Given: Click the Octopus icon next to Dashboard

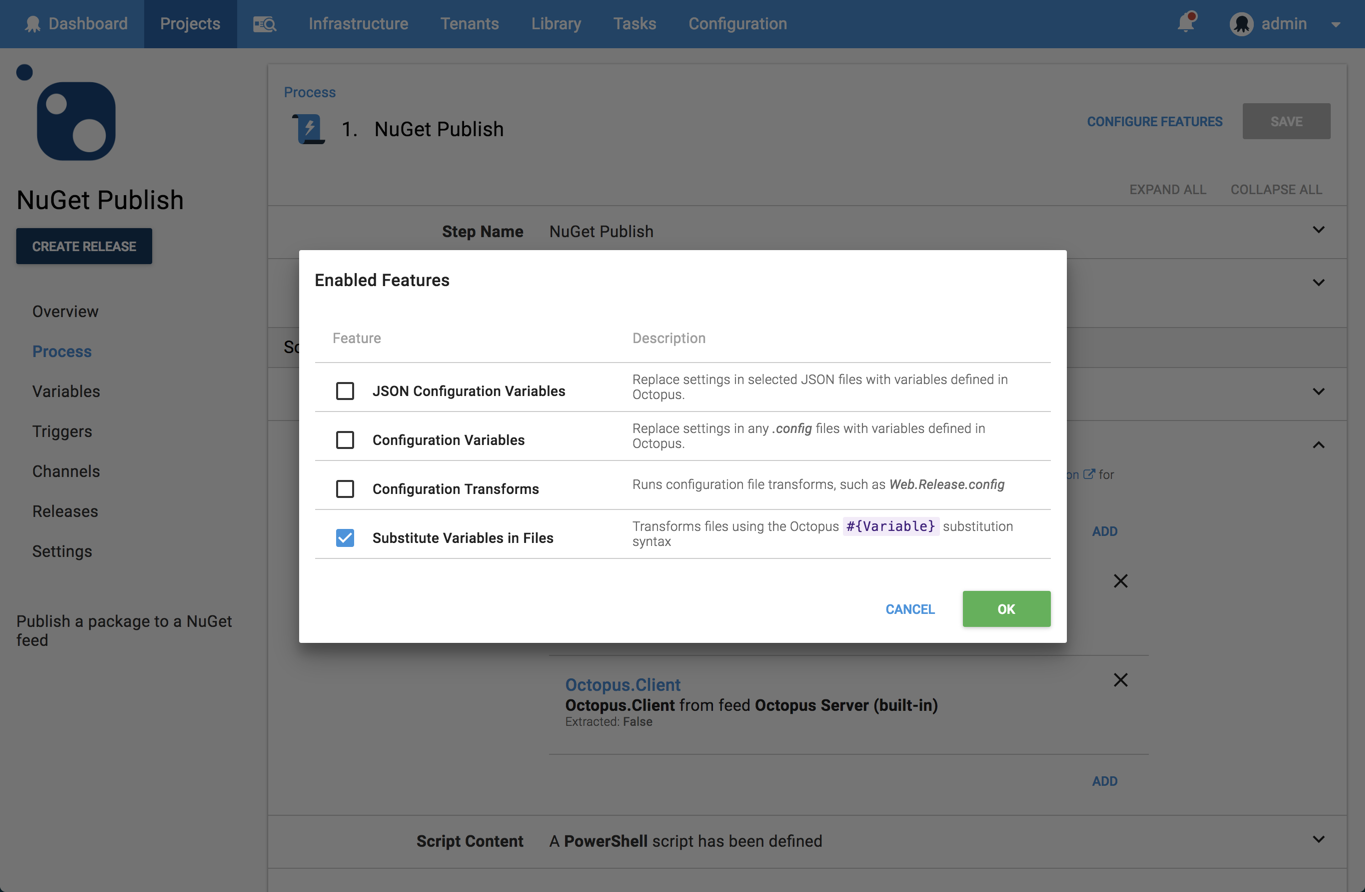Looking at the screenshot, I should point(33,24).
